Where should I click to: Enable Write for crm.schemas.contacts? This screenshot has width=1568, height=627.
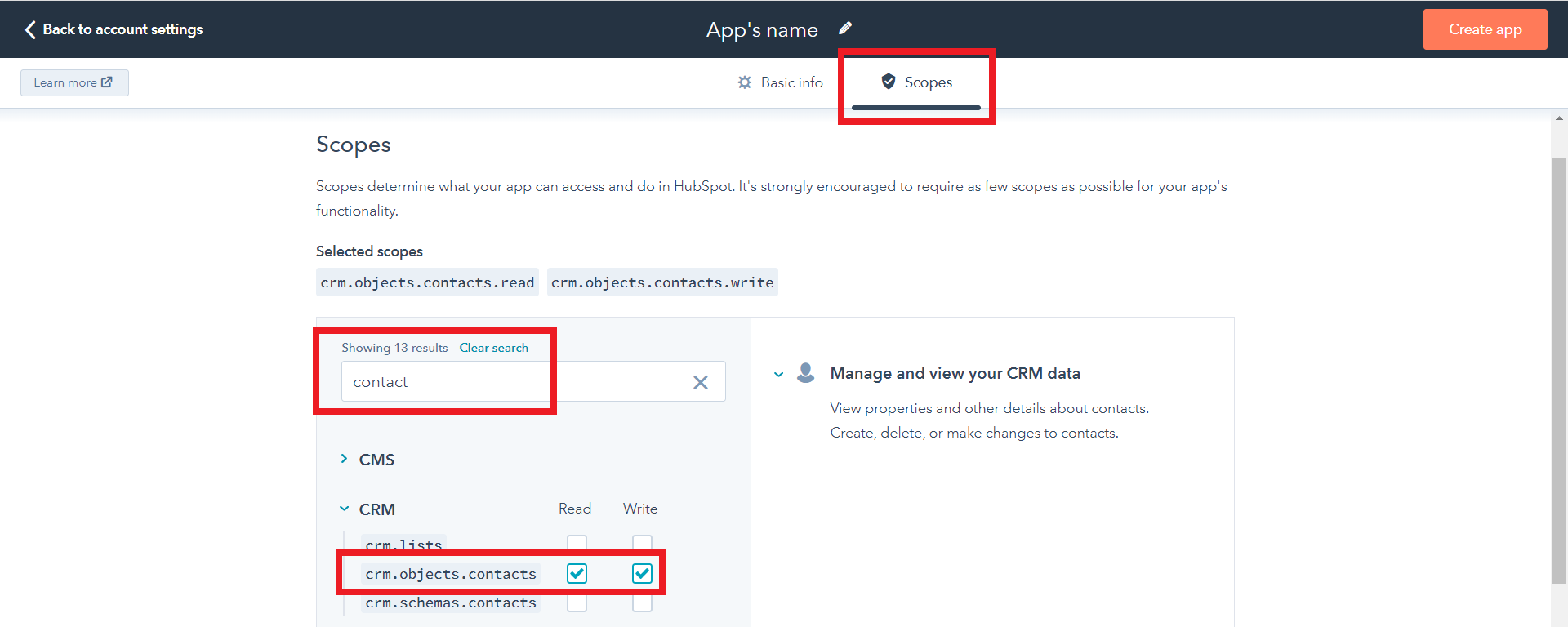pos(642,603)
